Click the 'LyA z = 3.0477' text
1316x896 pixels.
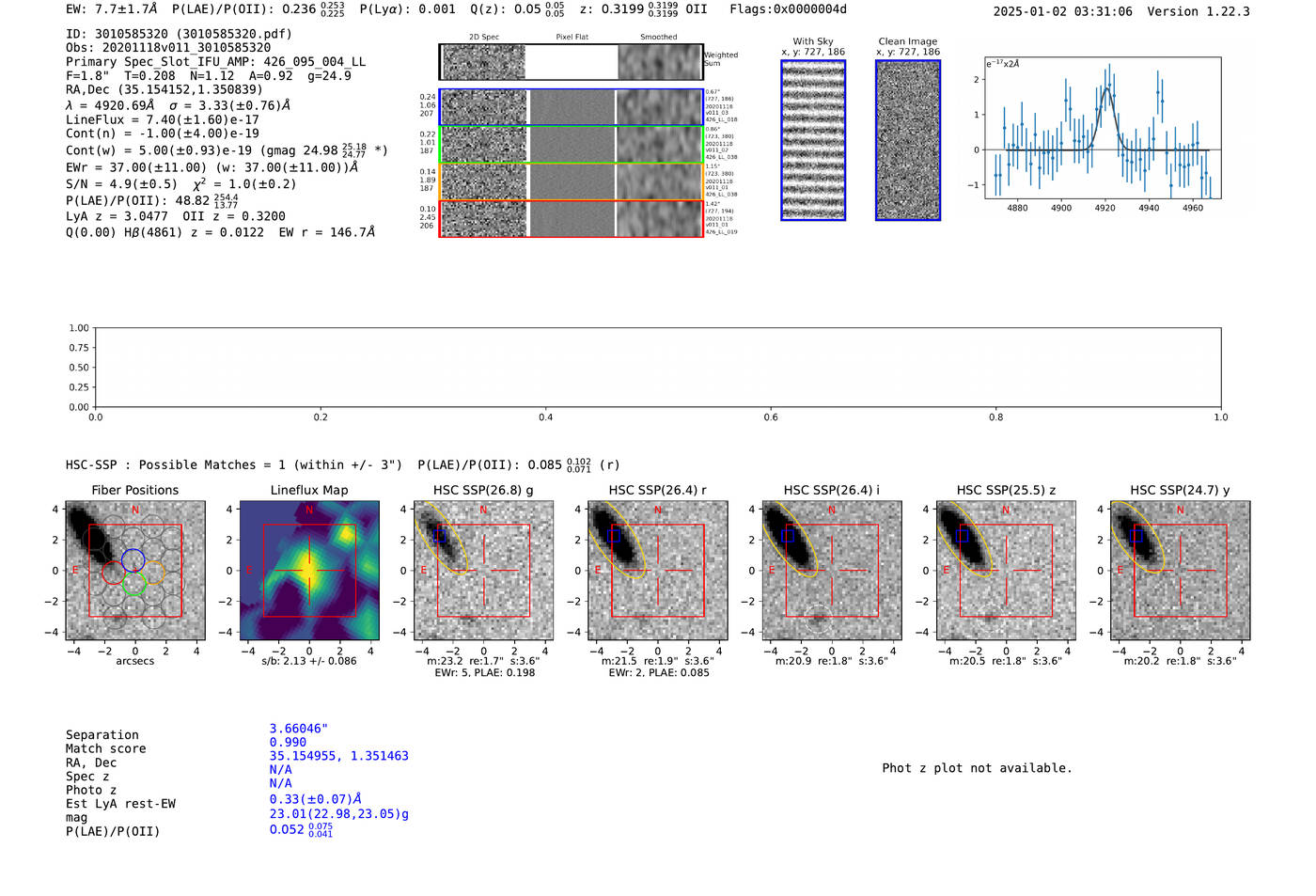(x=116, y=215)
